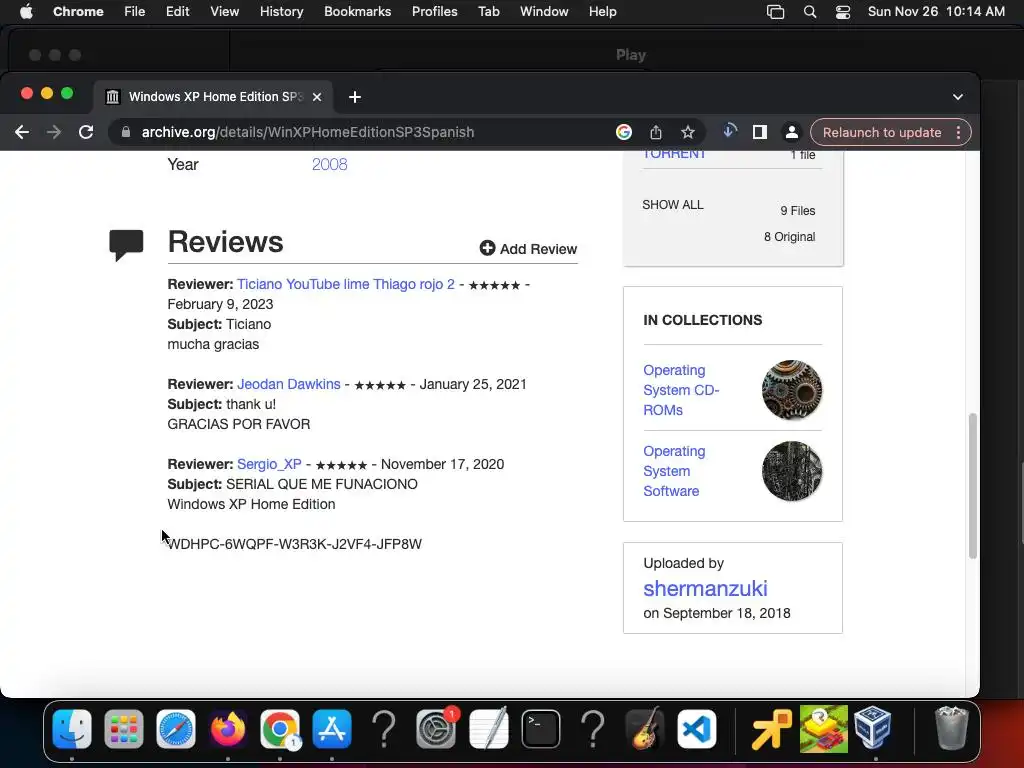Click the menu bar date and time
The image size is (1024, 768).
click(x=936, y=11)
